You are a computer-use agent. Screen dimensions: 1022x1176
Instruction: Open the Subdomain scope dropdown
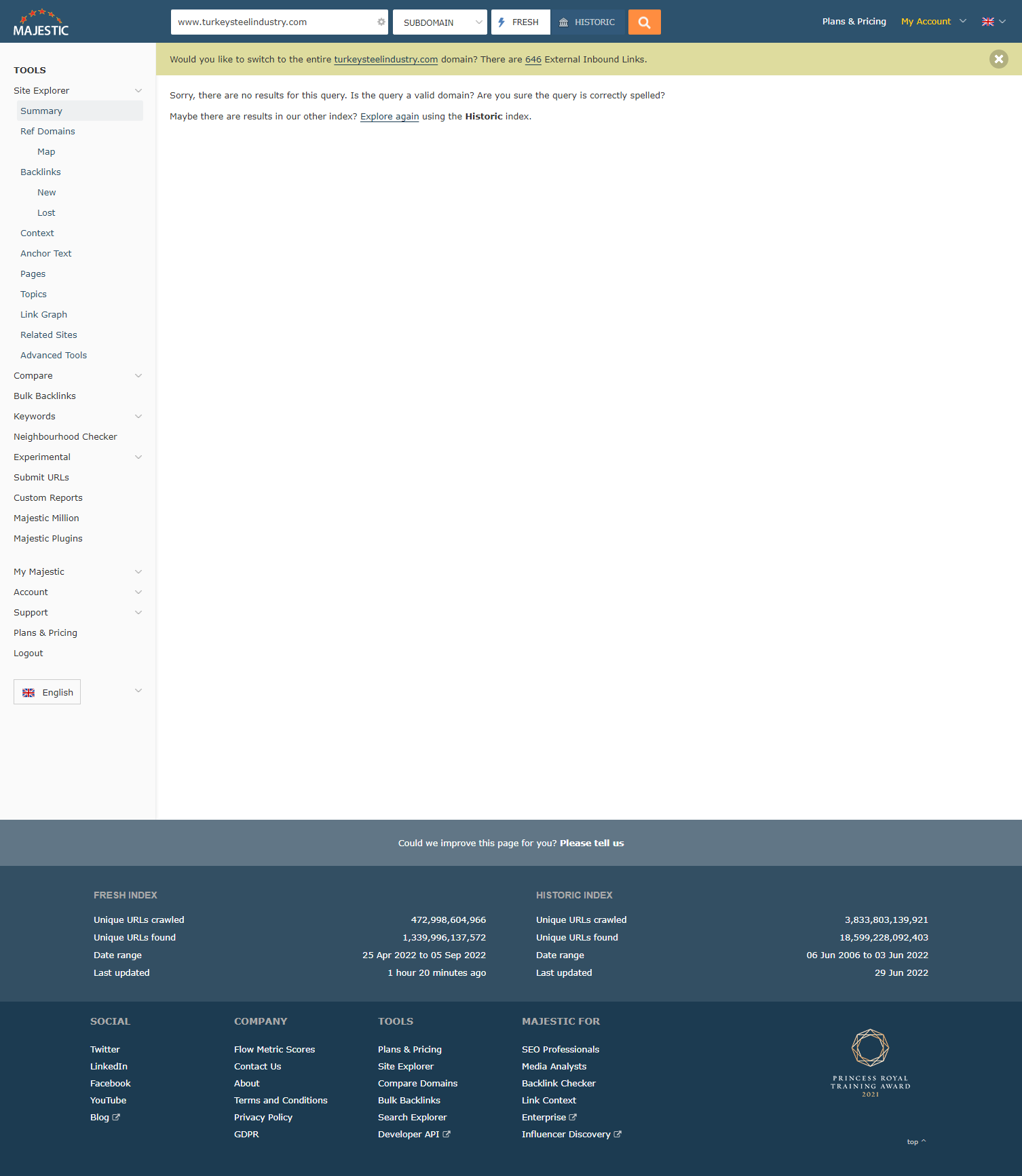440,22
